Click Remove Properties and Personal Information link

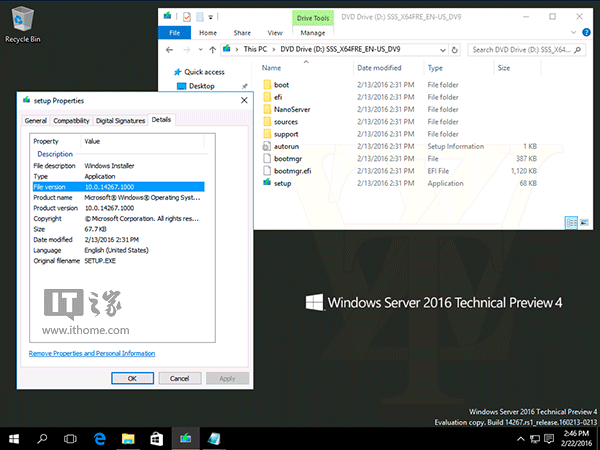pos(92,353)
